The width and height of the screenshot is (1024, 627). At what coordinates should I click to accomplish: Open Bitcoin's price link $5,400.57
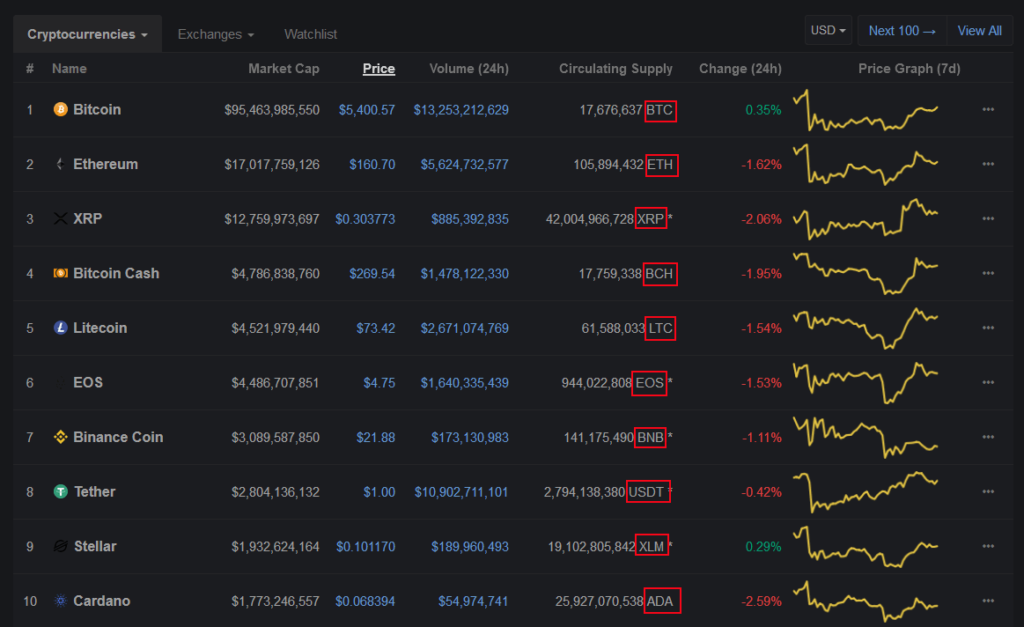(368, 110)
